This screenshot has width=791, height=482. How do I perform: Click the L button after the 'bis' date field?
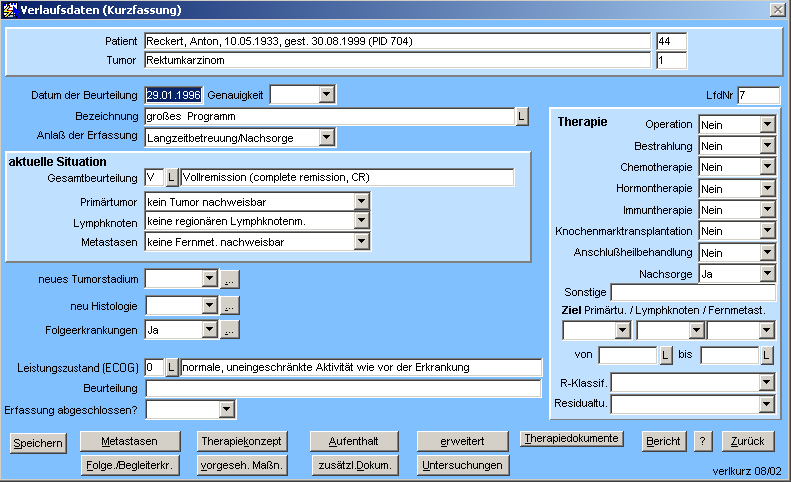pos(767,355)
